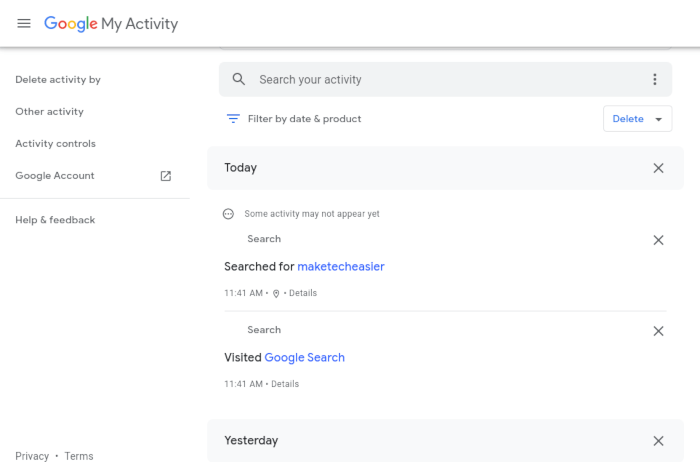
Task: Open Help & feedback
Action: coord(55,220)
